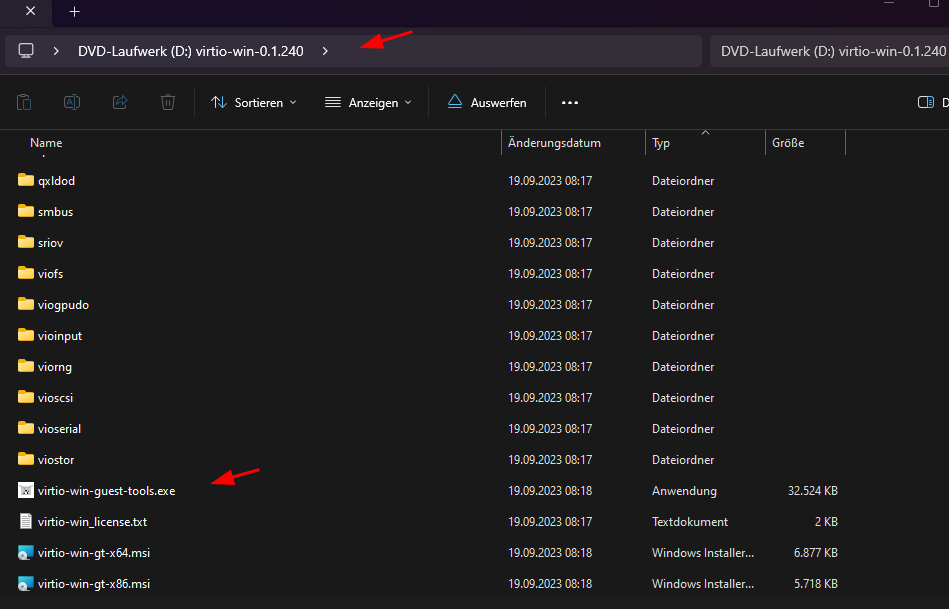Select the virtio-win-gt-x86.msi installer icon
This screenshot has width=949, height=609.
(25, 584)
